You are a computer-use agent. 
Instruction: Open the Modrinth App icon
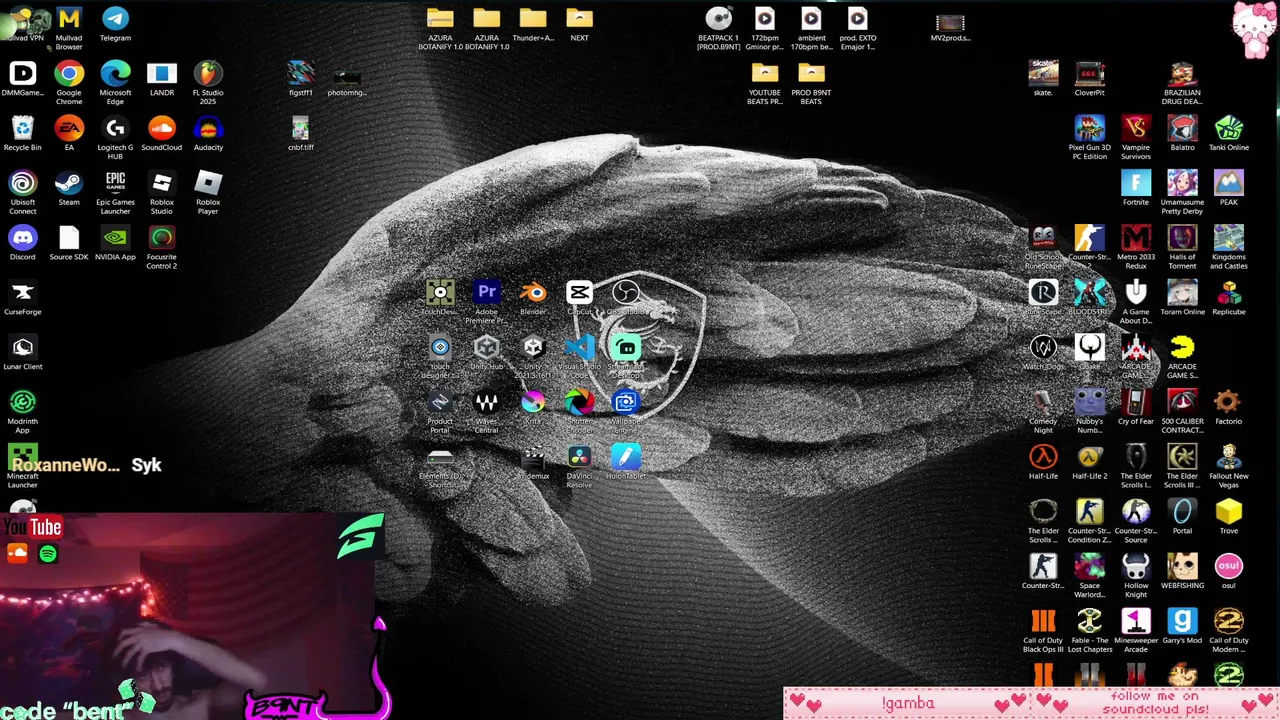(x=22, y=402)
